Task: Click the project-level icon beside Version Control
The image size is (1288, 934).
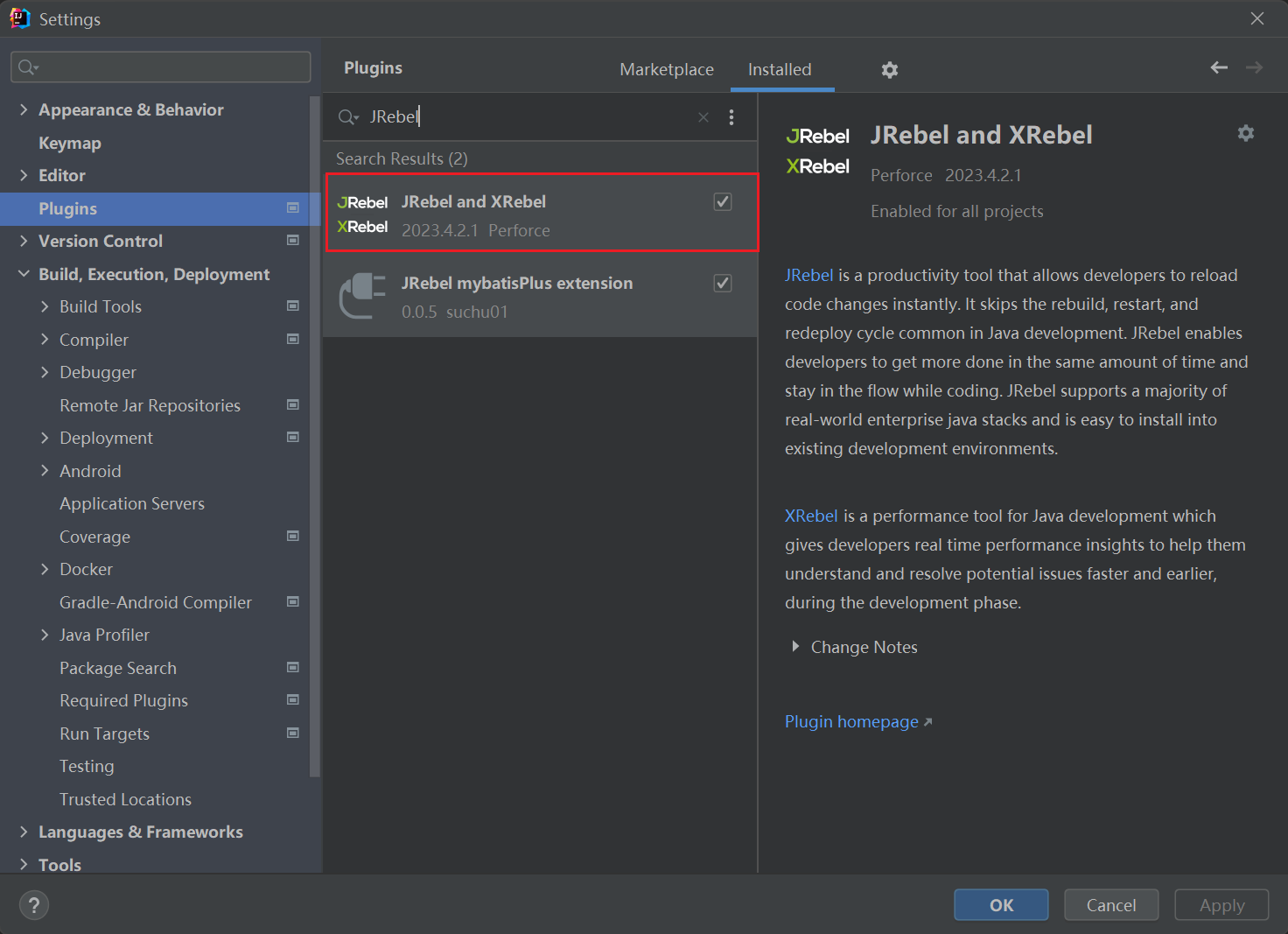Action: [293, 241]
